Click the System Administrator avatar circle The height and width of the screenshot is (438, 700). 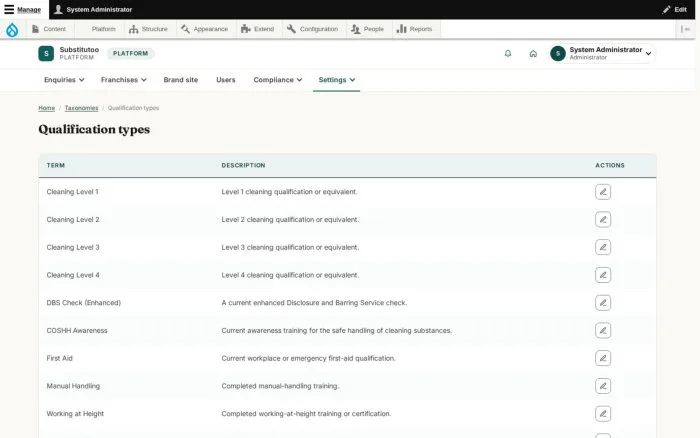click(x=558, y=54)
